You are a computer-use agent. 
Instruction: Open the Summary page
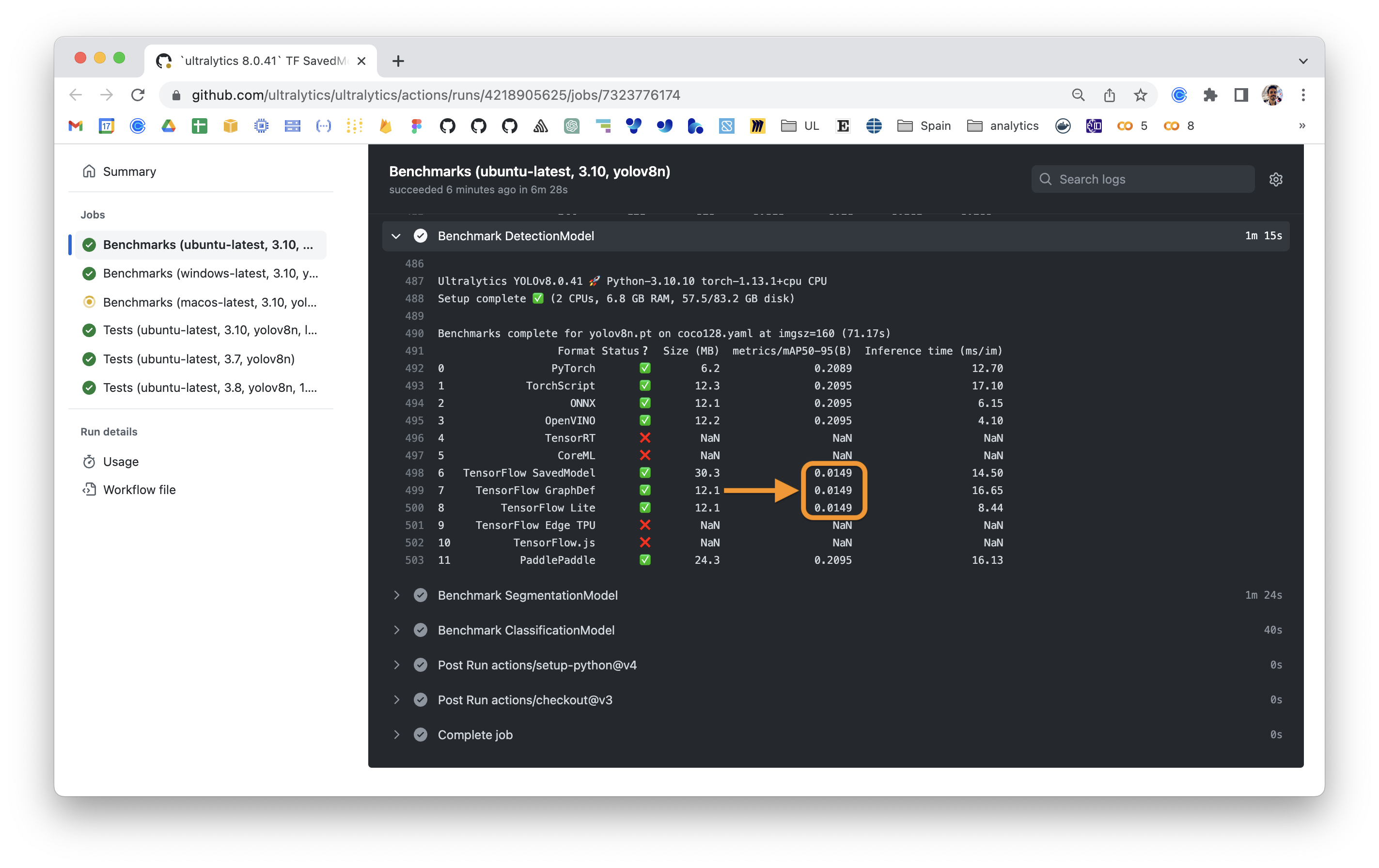[x=128, y=171]
